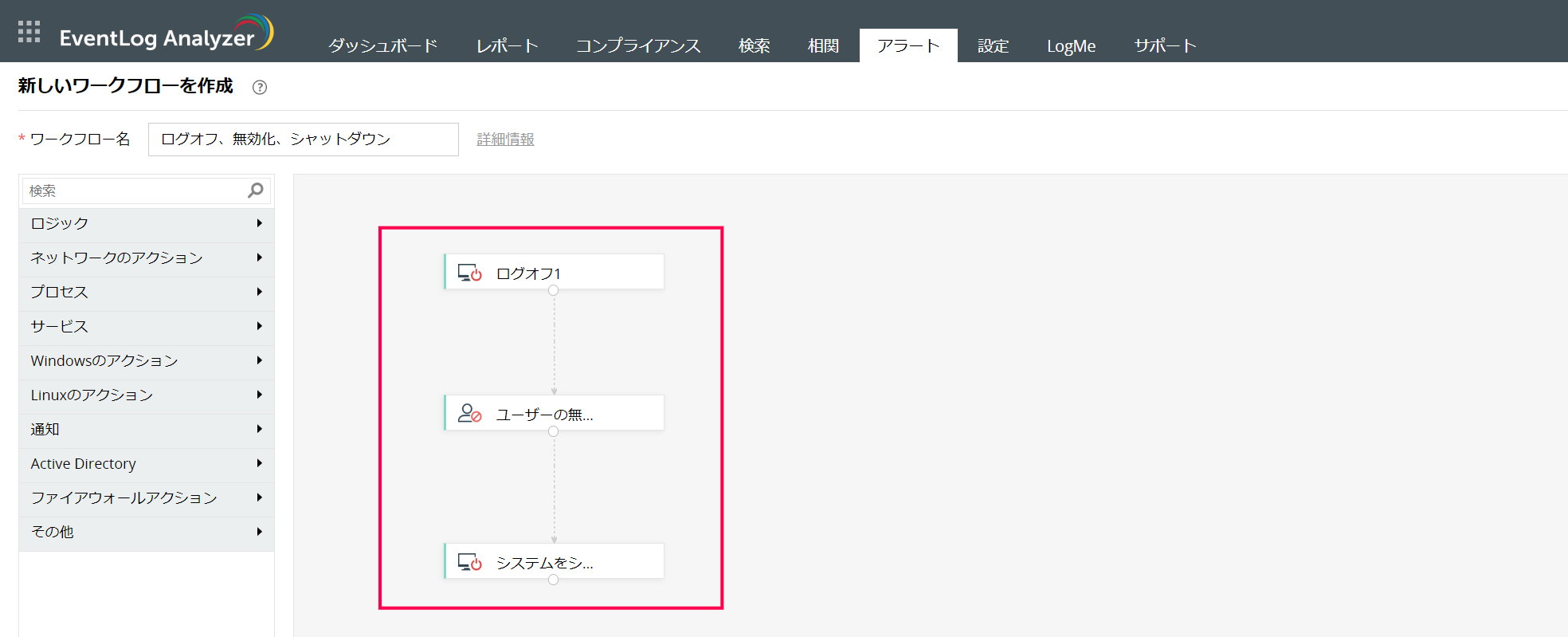
Task: Open the コンプライアンス tab
Action: tap(638, 46)
